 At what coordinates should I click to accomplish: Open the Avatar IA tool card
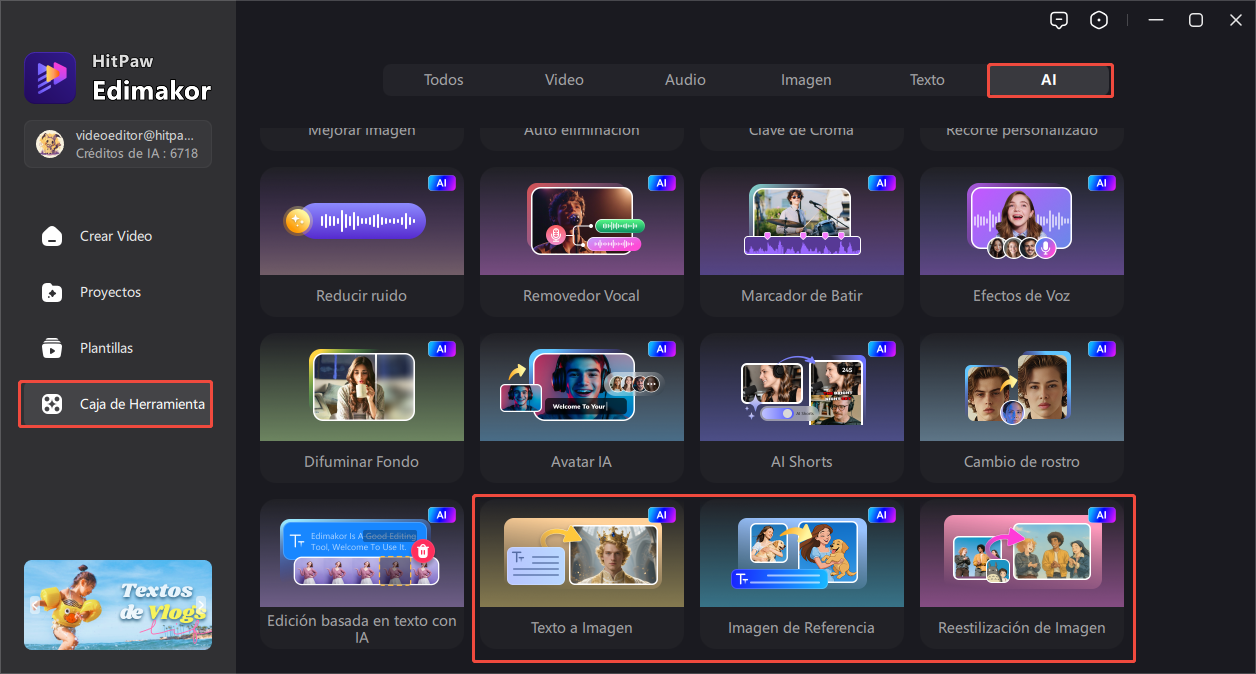(581, 405)
